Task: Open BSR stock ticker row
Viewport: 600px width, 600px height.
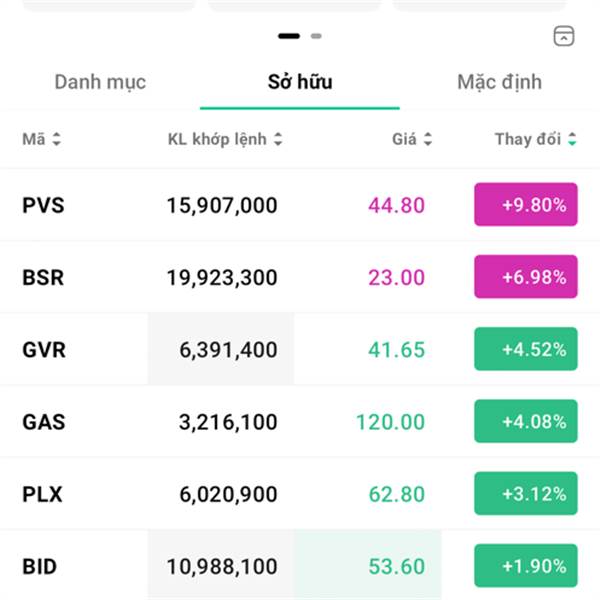Action: [x=43, y=277]
